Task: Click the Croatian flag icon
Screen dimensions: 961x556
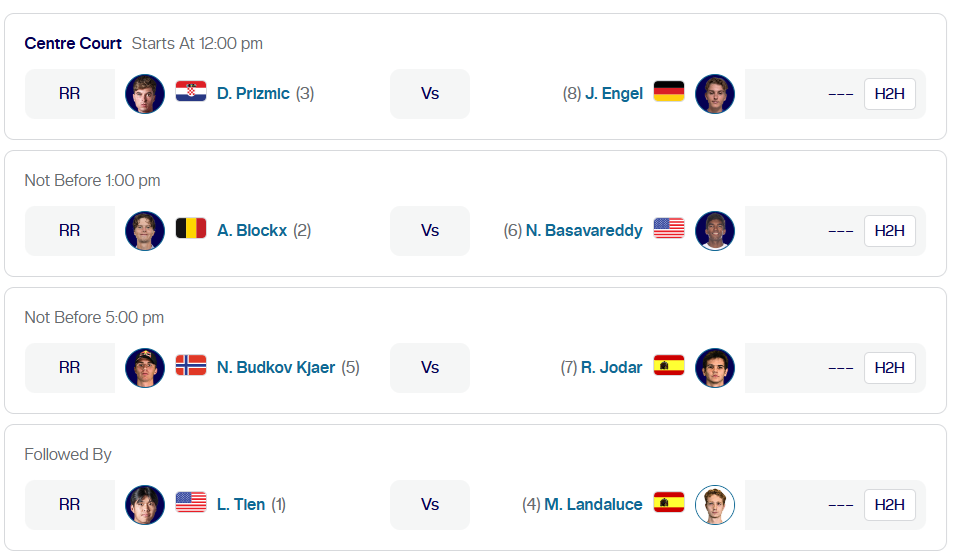Action: [191, 93]
